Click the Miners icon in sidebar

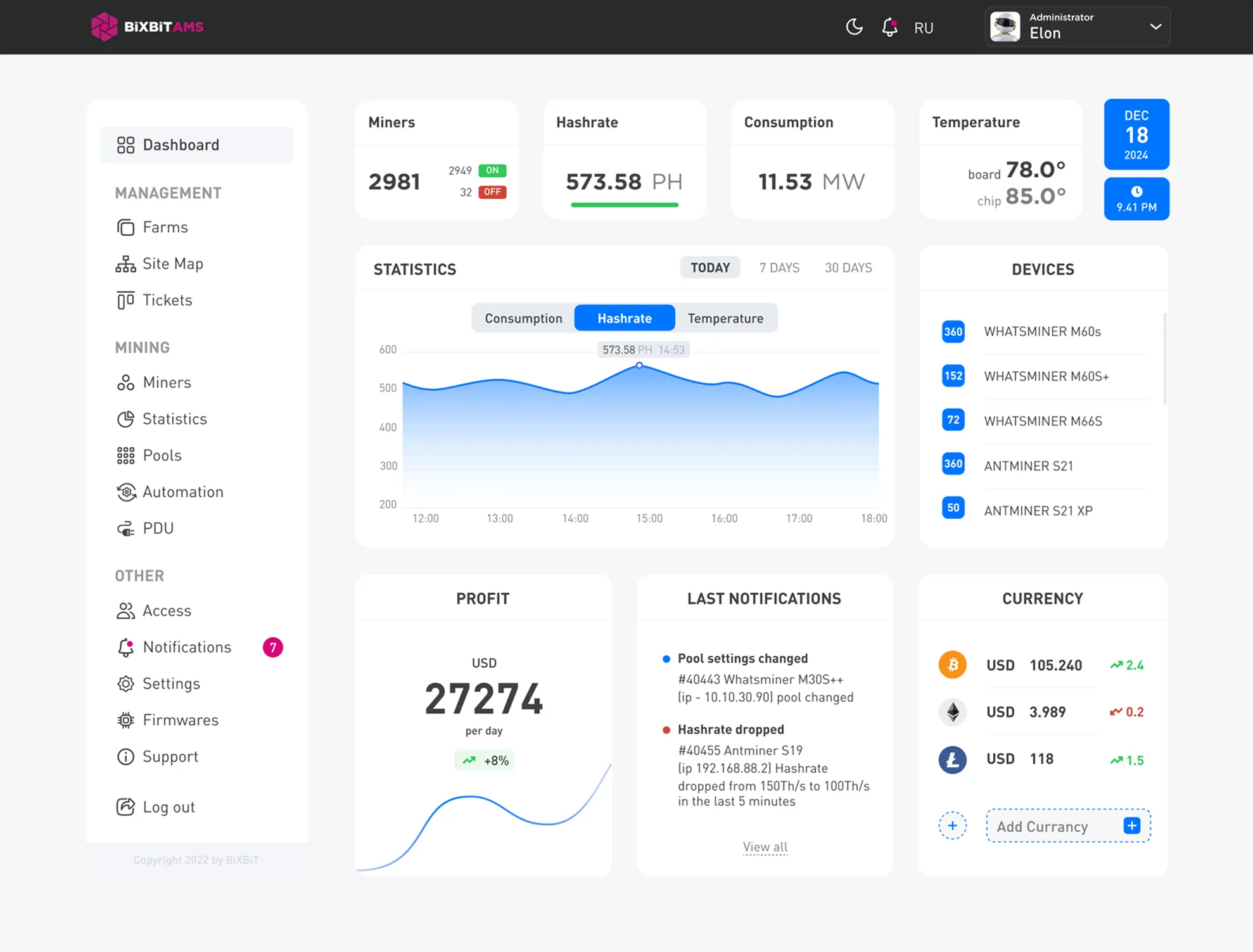tap(125, 383)
